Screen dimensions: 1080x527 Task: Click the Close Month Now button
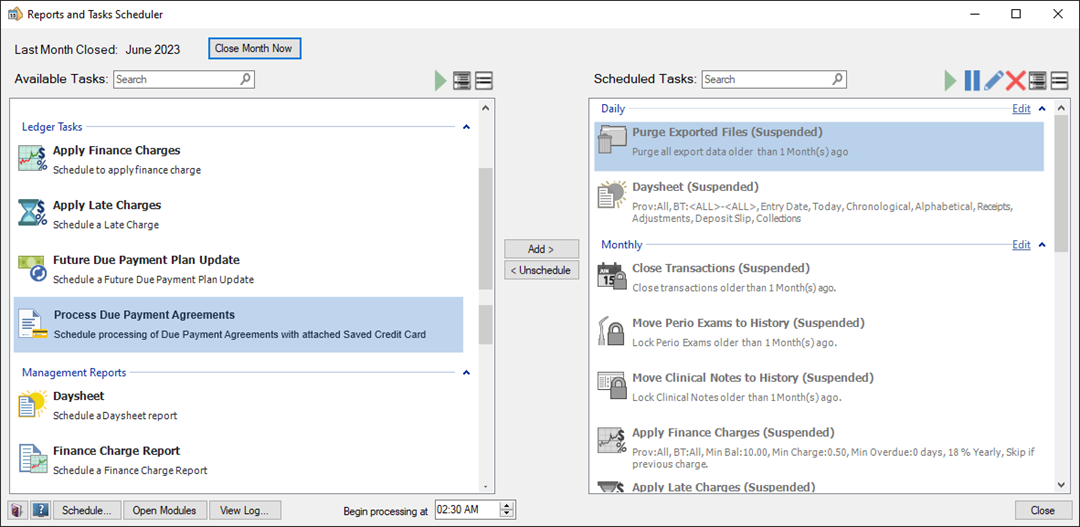tap(254, 48)
